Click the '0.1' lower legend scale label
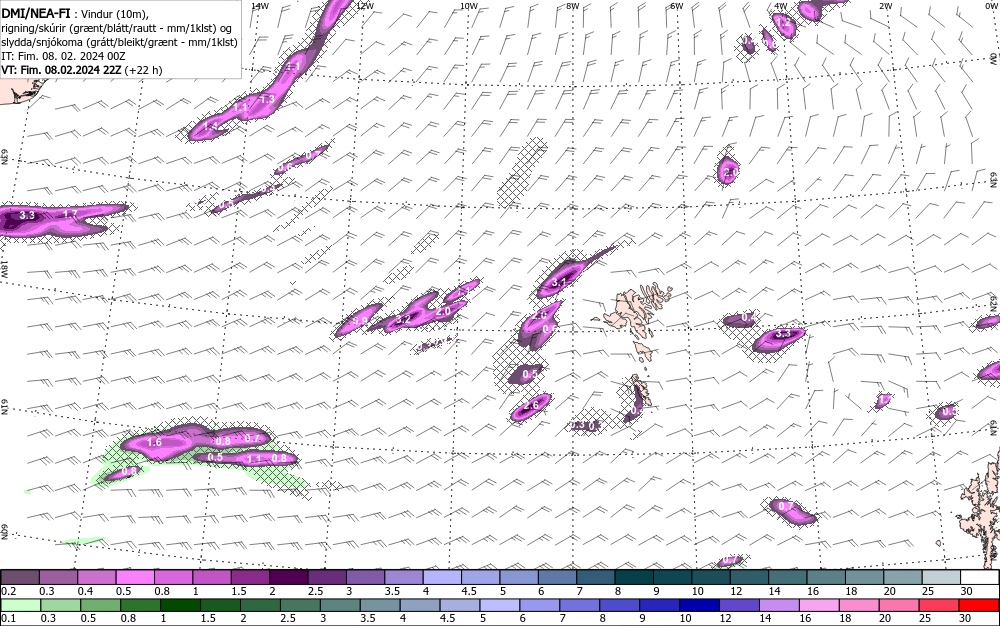The height and width of the screenshot is (626, 1000). 8,618
